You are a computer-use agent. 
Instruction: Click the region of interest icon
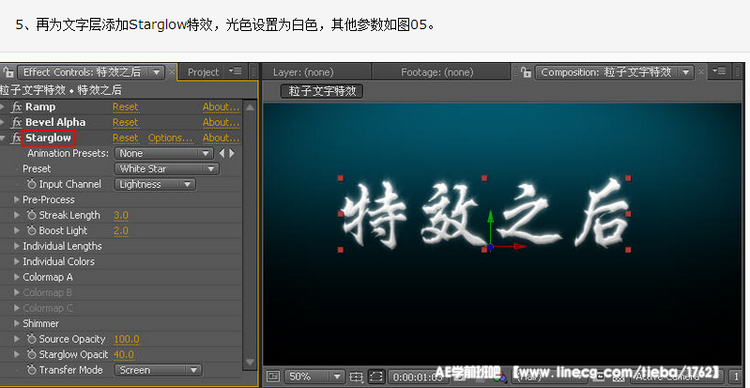(x=377, y=377)
